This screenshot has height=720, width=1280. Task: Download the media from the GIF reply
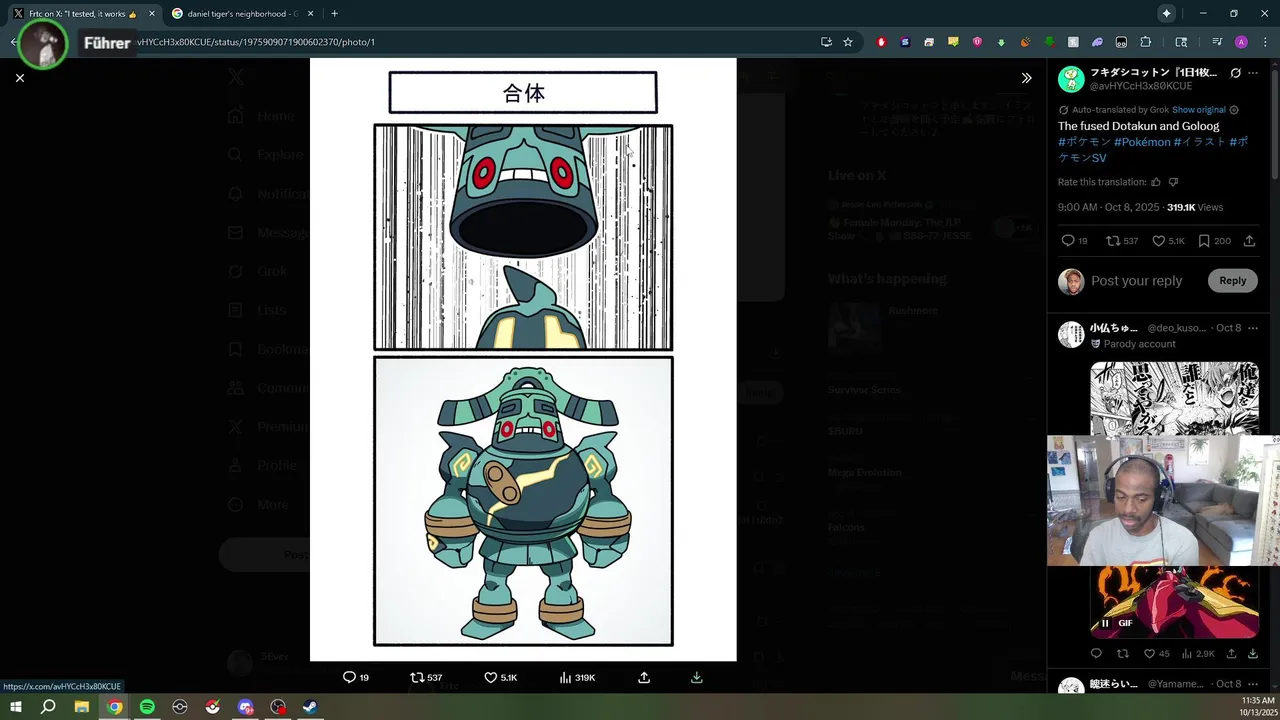click(1253, 654)
